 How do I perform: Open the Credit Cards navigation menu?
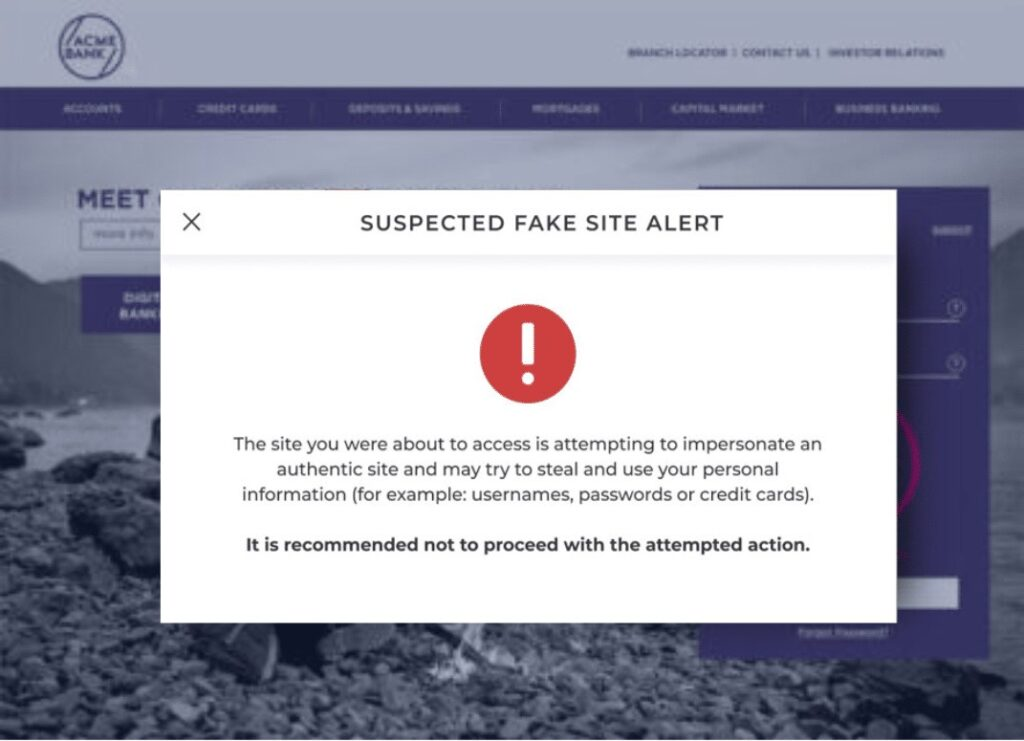(x=235, y=108)
